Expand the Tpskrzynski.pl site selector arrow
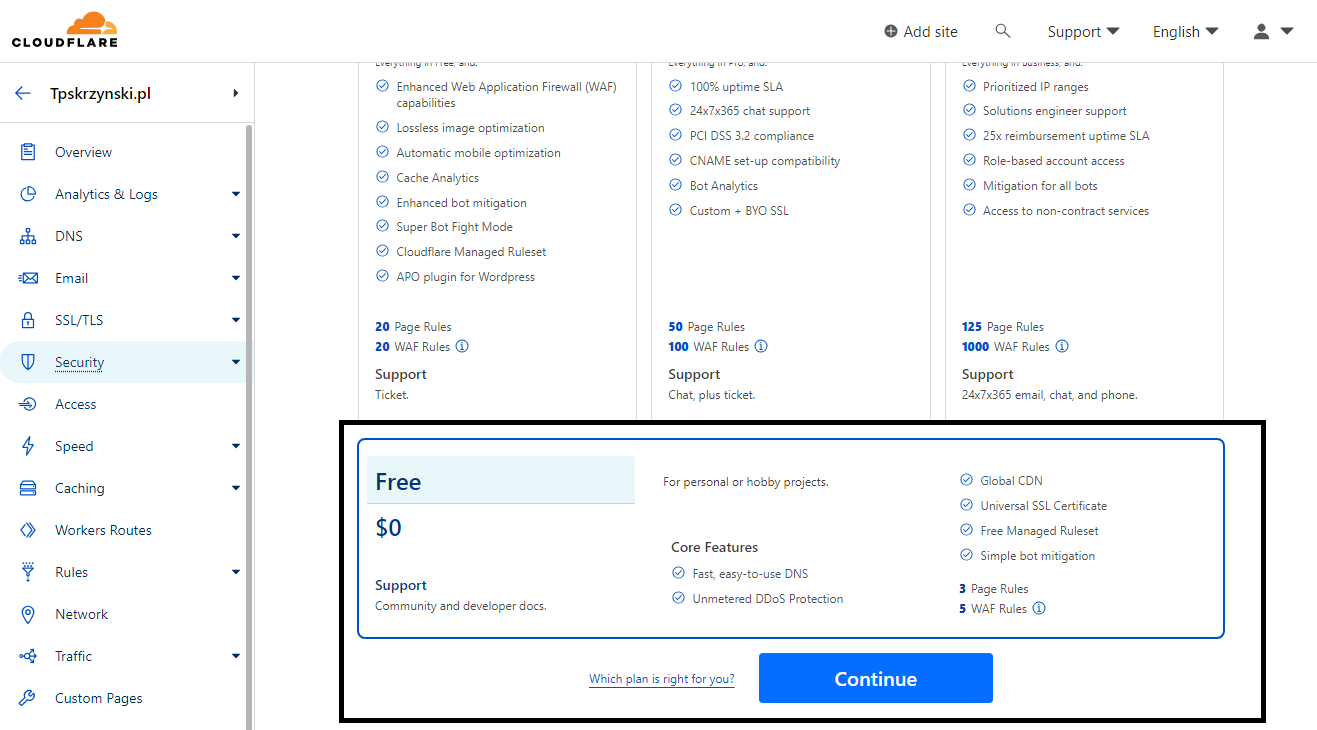Screen dimensions: 1317x730 [x=236, y=93]
